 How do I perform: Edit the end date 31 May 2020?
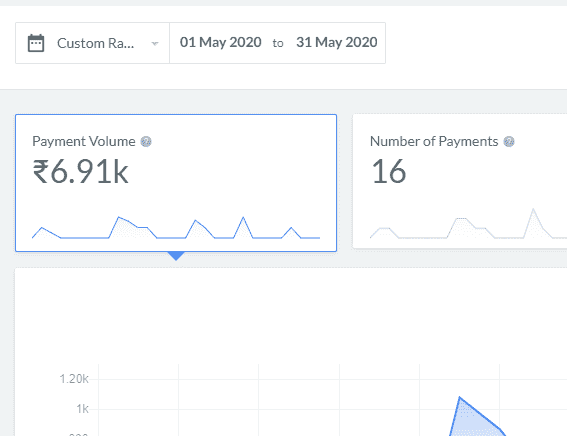pyautogui.click(x=337, y=42)
